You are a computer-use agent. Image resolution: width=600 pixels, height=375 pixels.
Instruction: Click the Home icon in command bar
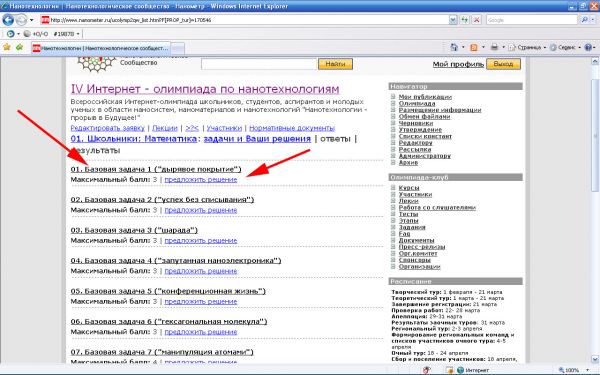pos(454,47)
